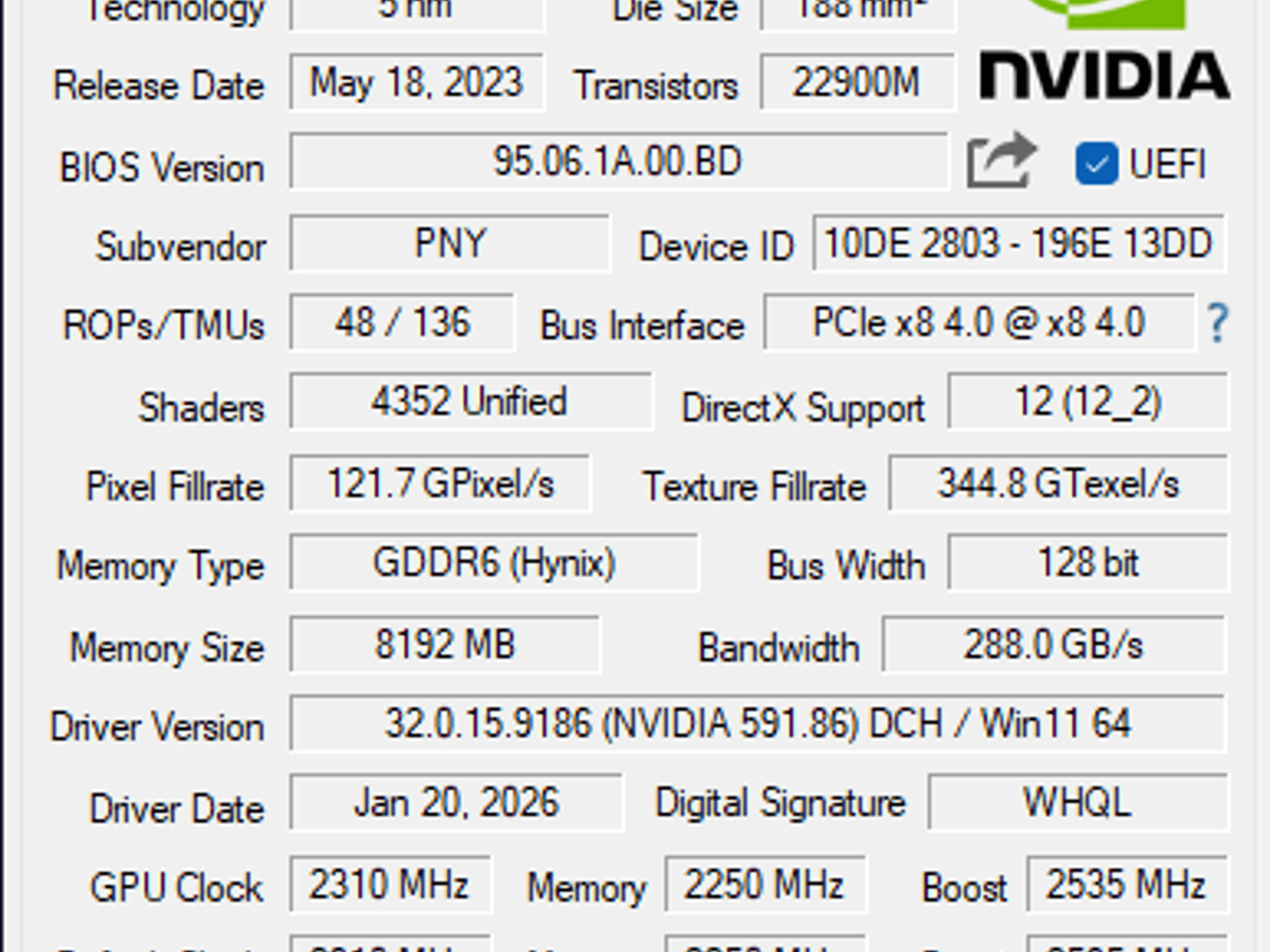Click the Device ID value 10DE 2803
Image resolution: width=1270 pixels, height=952 pixels.
pyautogui.click(x=1019, y=243)
